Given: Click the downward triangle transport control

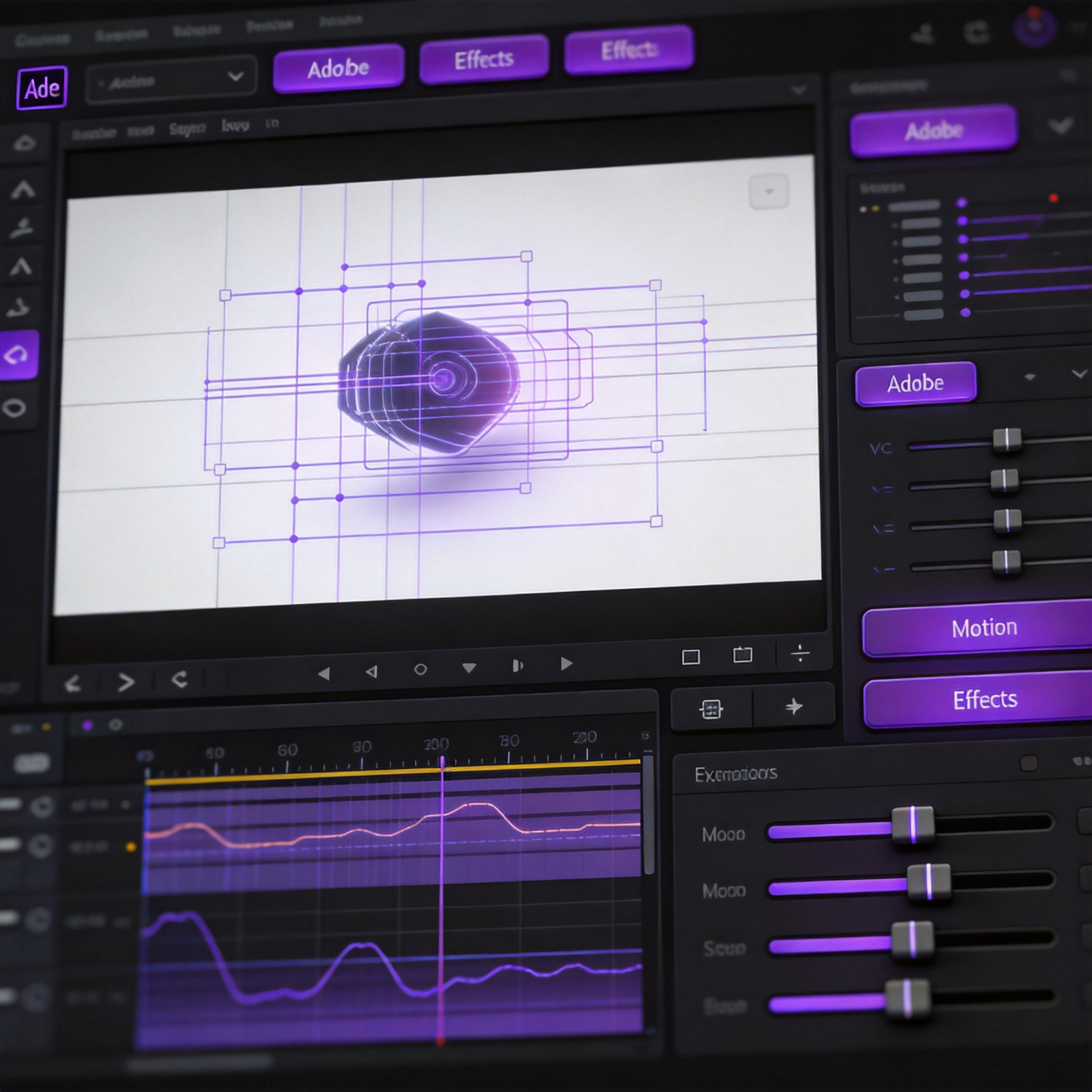Looking at the screenshot, I should click(x=469, y=668).
